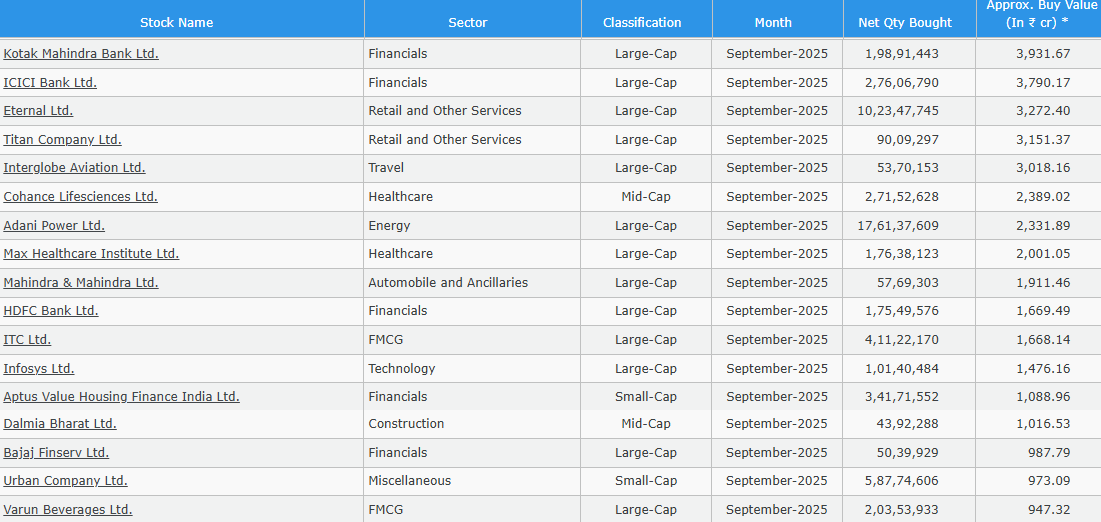Open Urban Company Ltd. stock link

coord(65,481)
